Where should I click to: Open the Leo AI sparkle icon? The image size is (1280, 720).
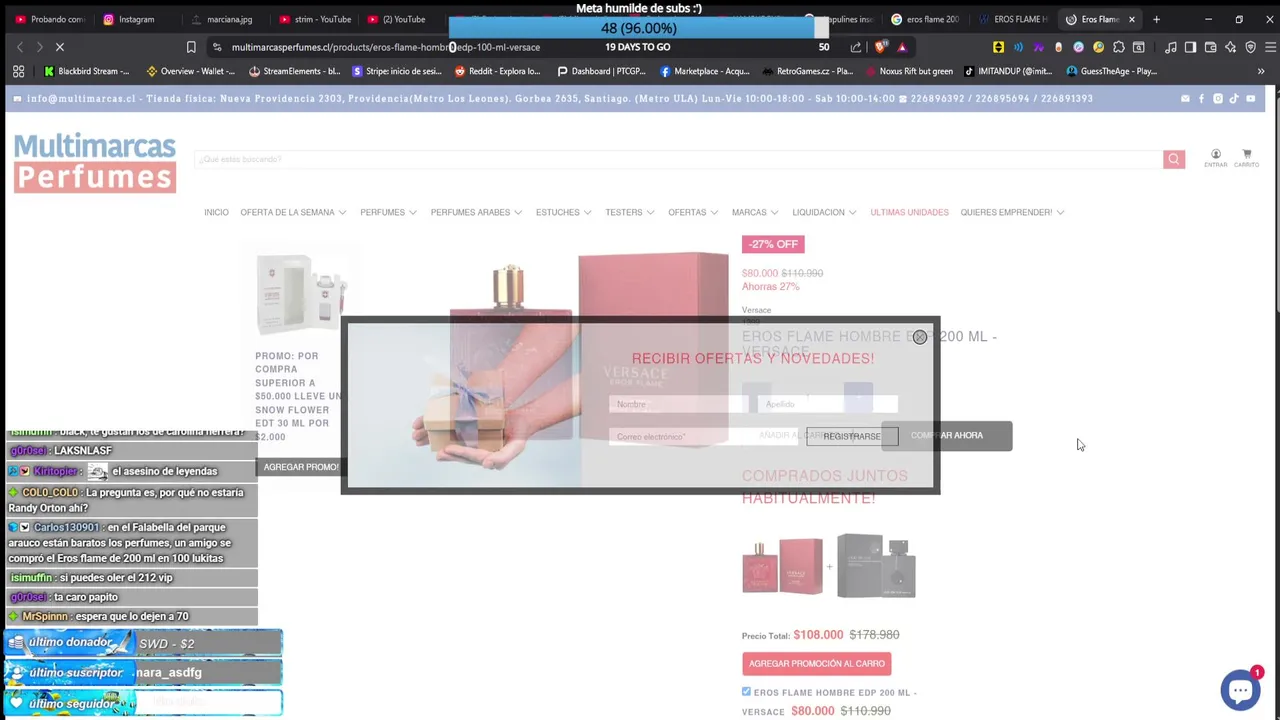pos(1230,47)
